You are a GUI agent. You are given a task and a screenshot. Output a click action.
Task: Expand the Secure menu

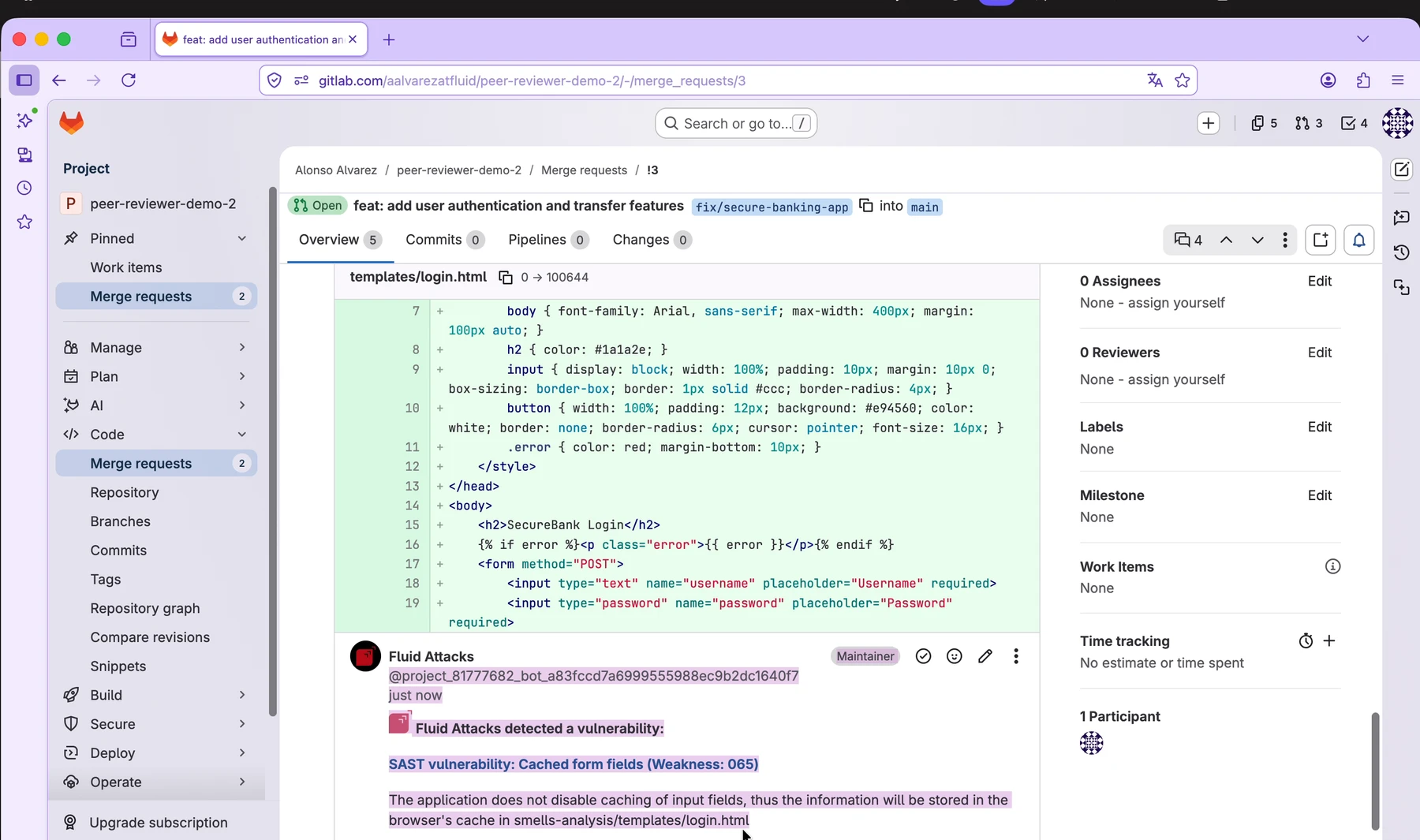(x=156, y=724)
